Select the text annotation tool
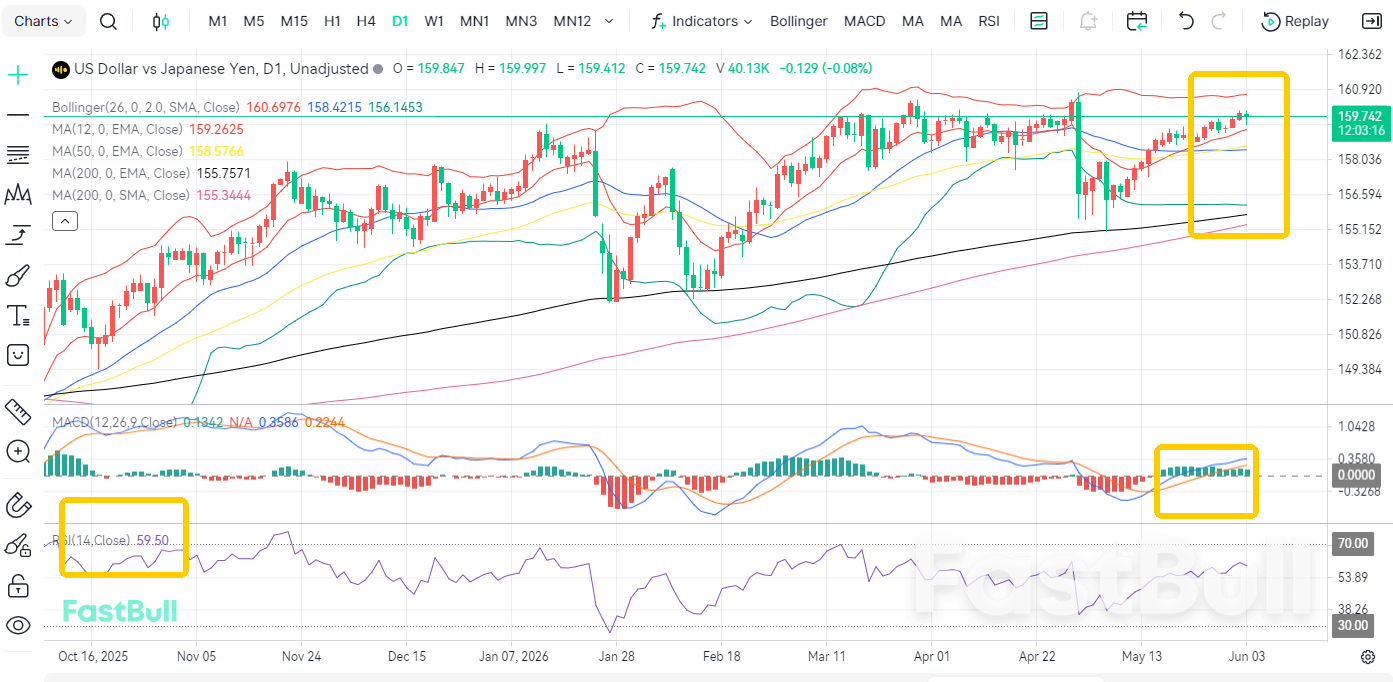The image size is (1393, 682). coord(18,316)
